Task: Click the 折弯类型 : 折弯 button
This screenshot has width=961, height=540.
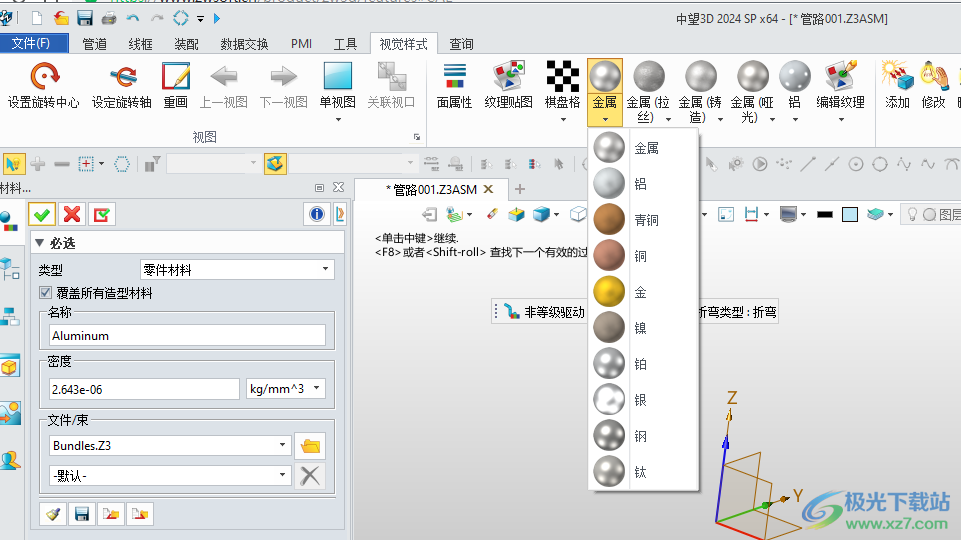Action: 739,312
